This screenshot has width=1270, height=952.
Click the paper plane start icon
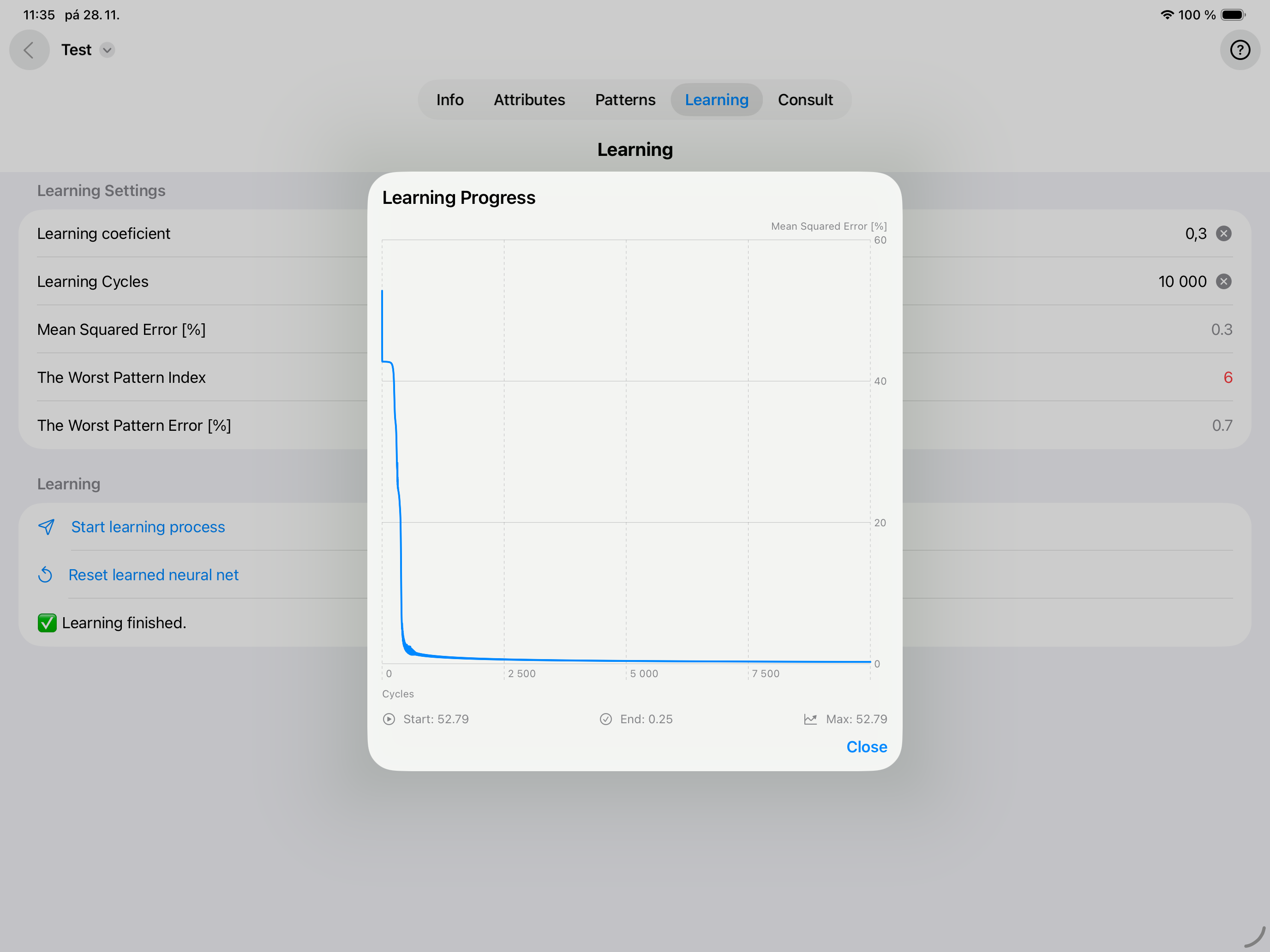point(47,527)
